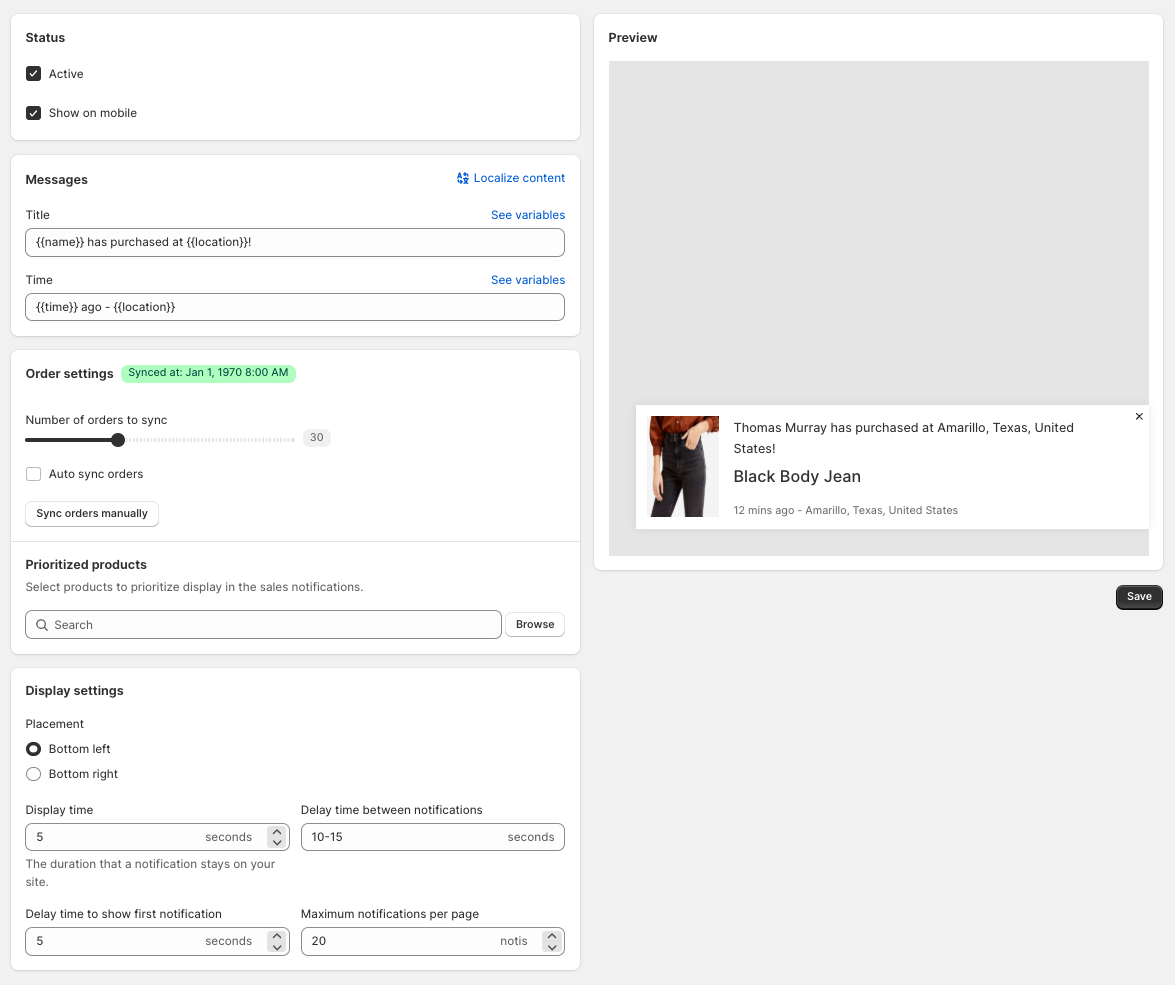This screenshot has width=1175, height=985.
Task: Increase Display time with up arrow
Action: pyautogui.click(x=277, y=831)
